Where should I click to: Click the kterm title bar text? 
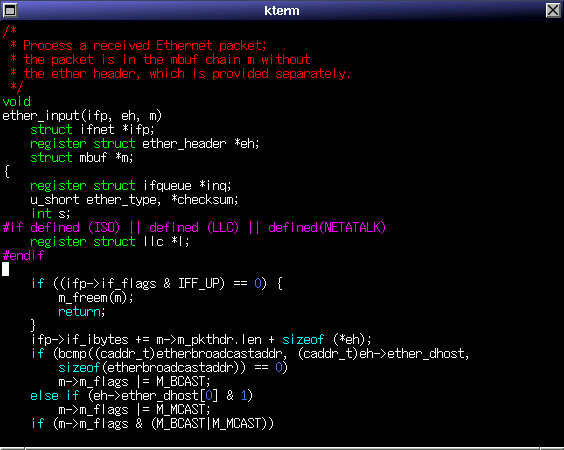pyautogui.click(x=282, y=10)
